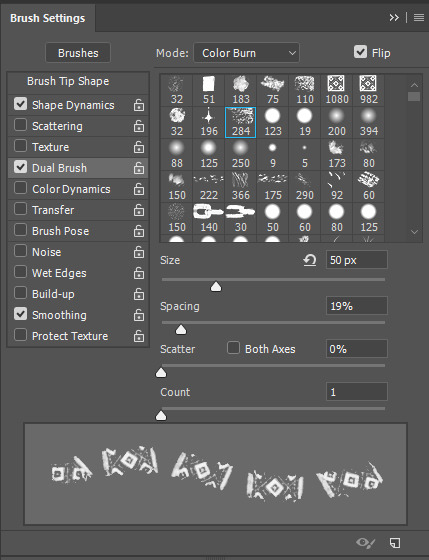
Task: Click the lock icon beside Shape Dynamics
Action: [x=139, y=105]
